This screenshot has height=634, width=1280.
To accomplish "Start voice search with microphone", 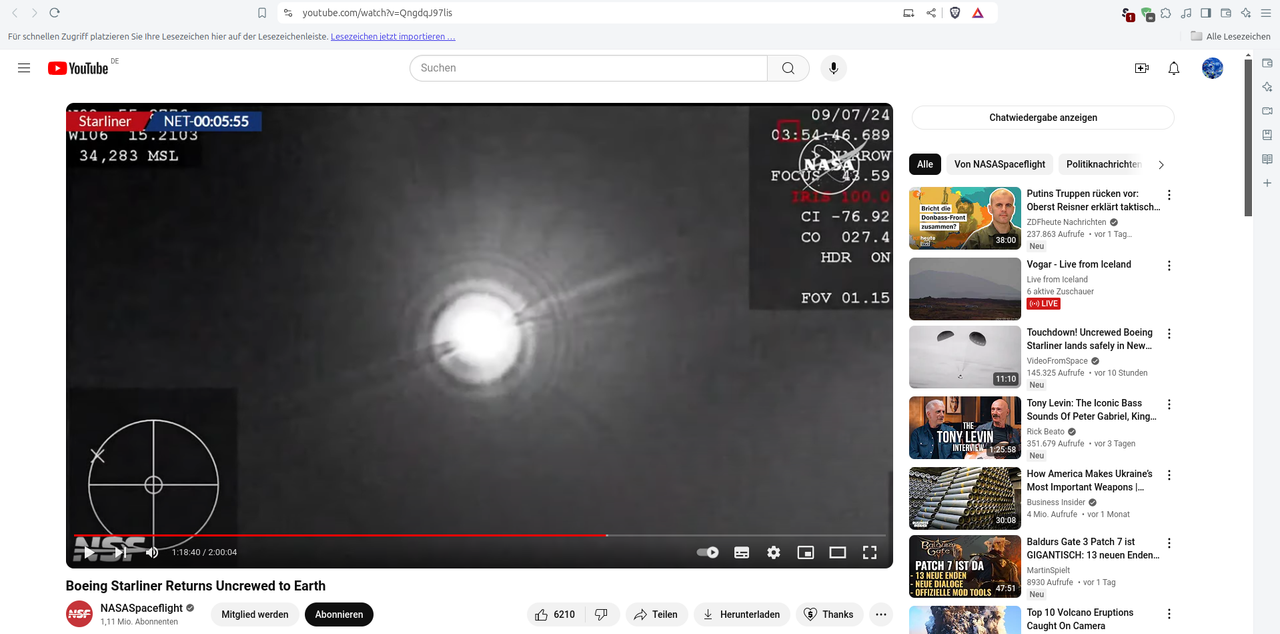I will (x=833, y=68).
